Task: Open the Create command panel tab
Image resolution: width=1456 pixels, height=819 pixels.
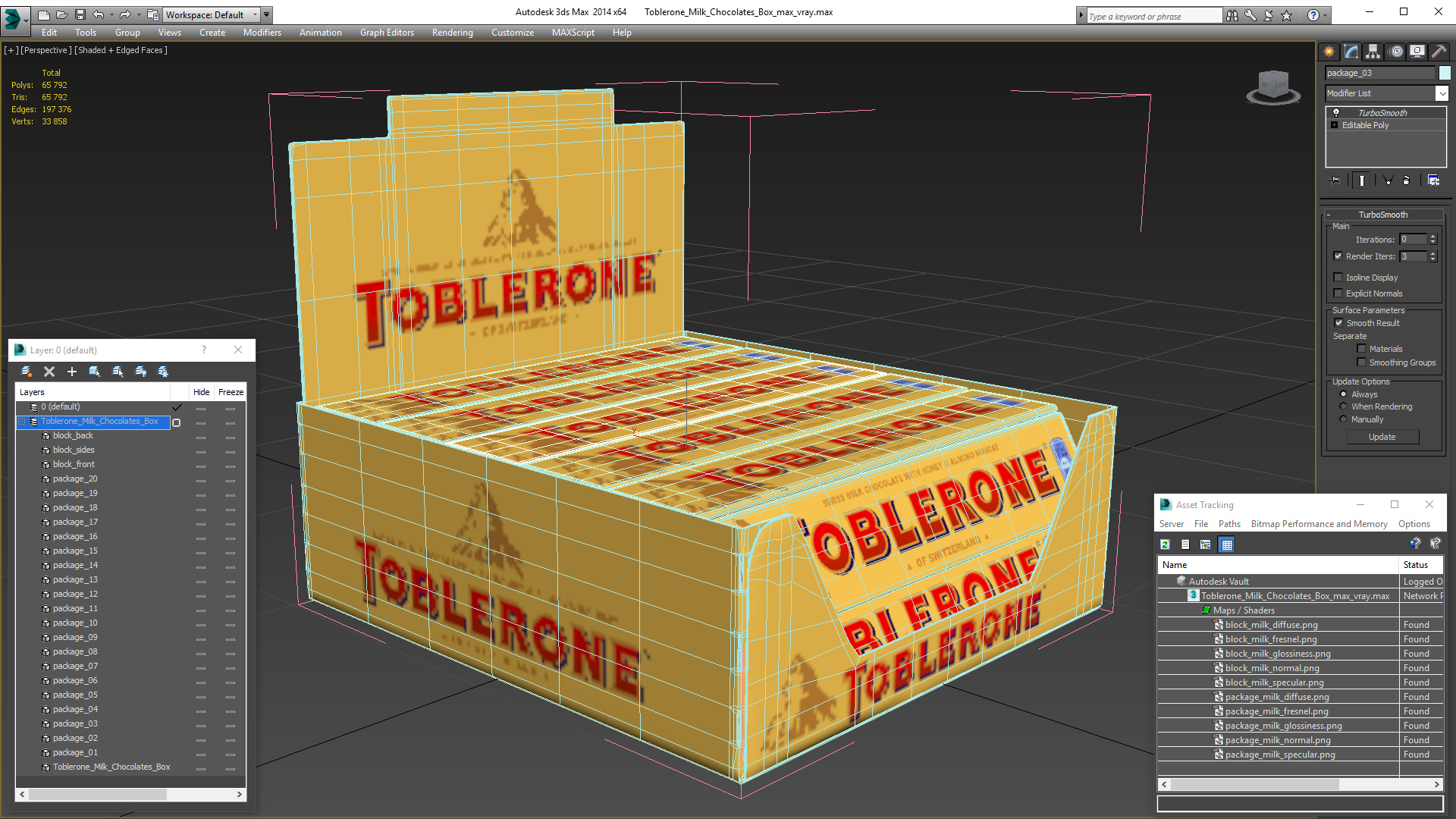Action: pos(1329,52)
